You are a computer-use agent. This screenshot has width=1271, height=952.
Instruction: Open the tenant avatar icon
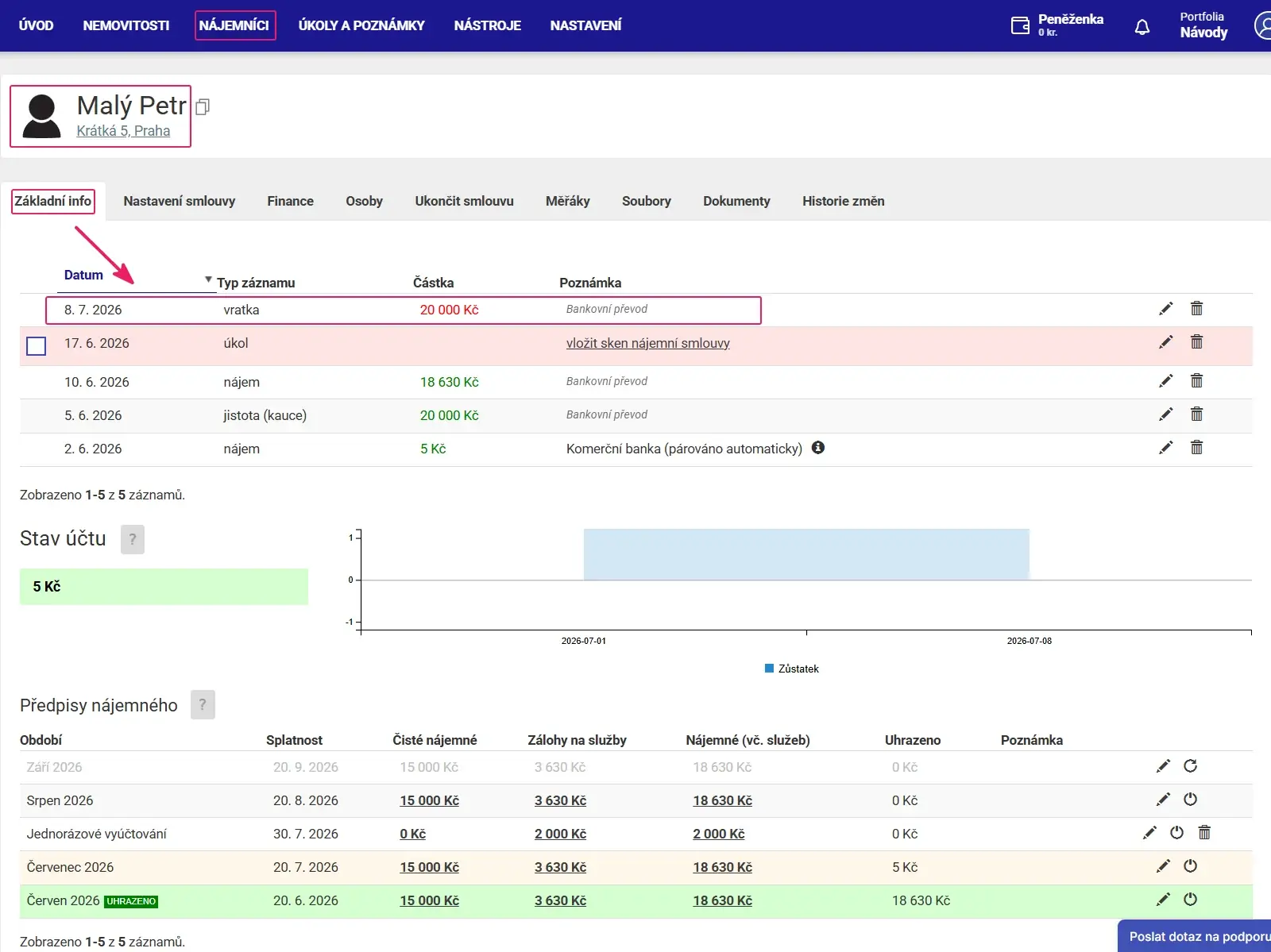pyautogui.click(x=42, y=116)
